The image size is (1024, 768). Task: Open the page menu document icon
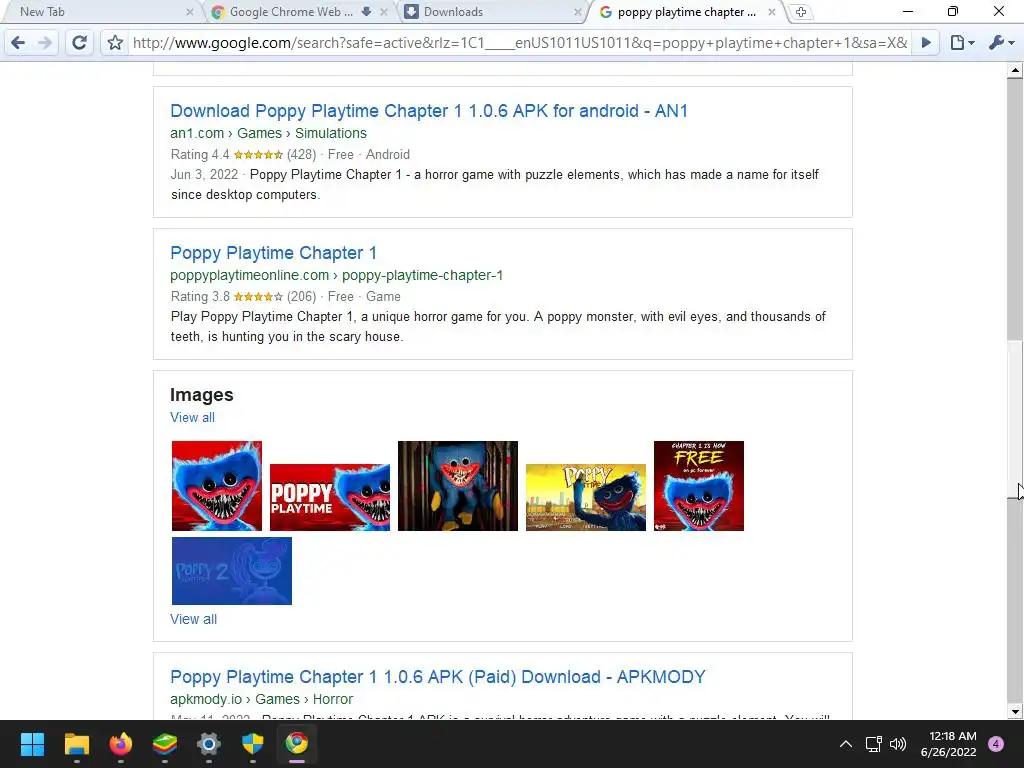(962, 43)
